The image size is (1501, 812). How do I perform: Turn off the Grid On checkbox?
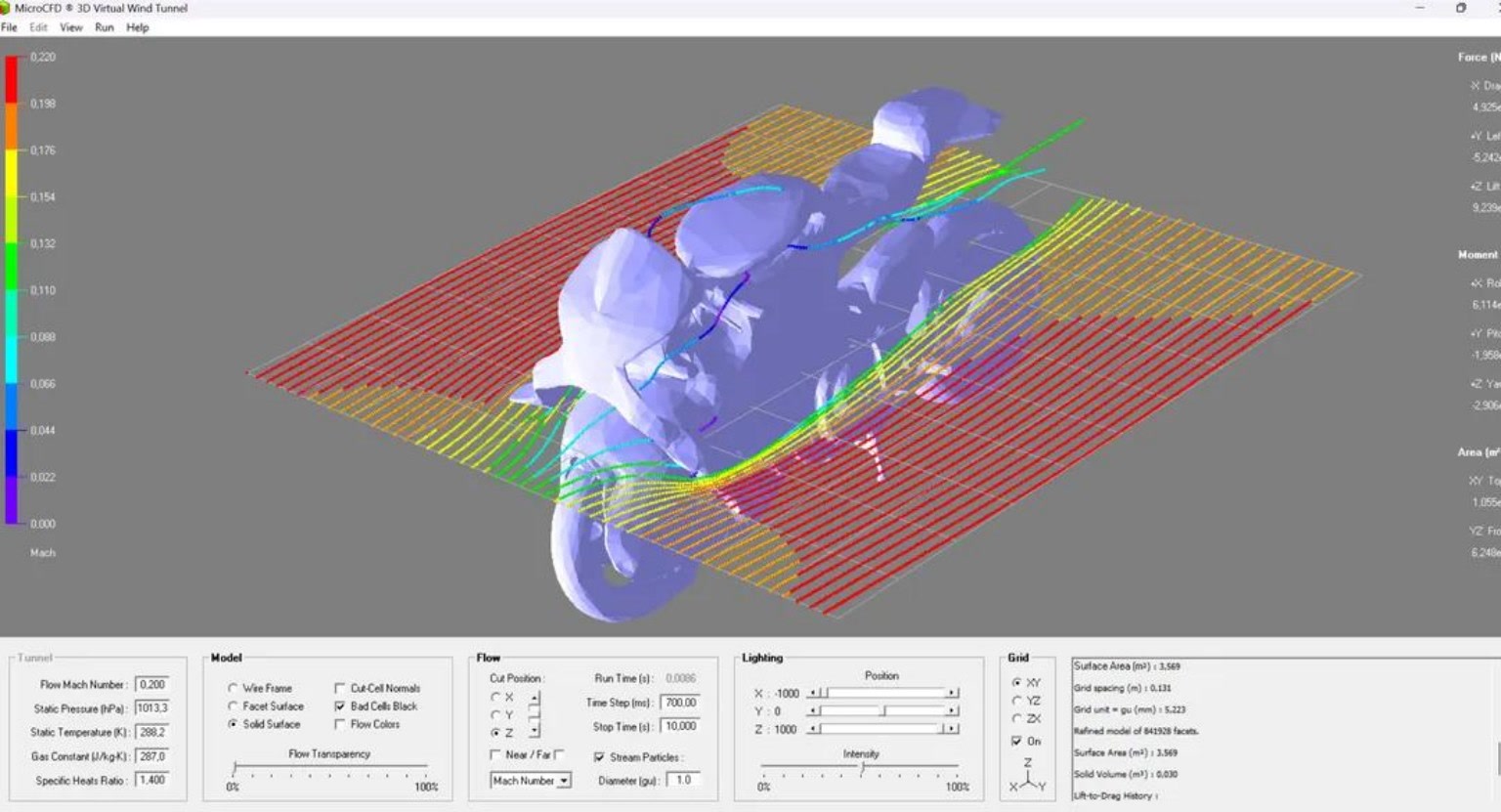[1016, 742]
